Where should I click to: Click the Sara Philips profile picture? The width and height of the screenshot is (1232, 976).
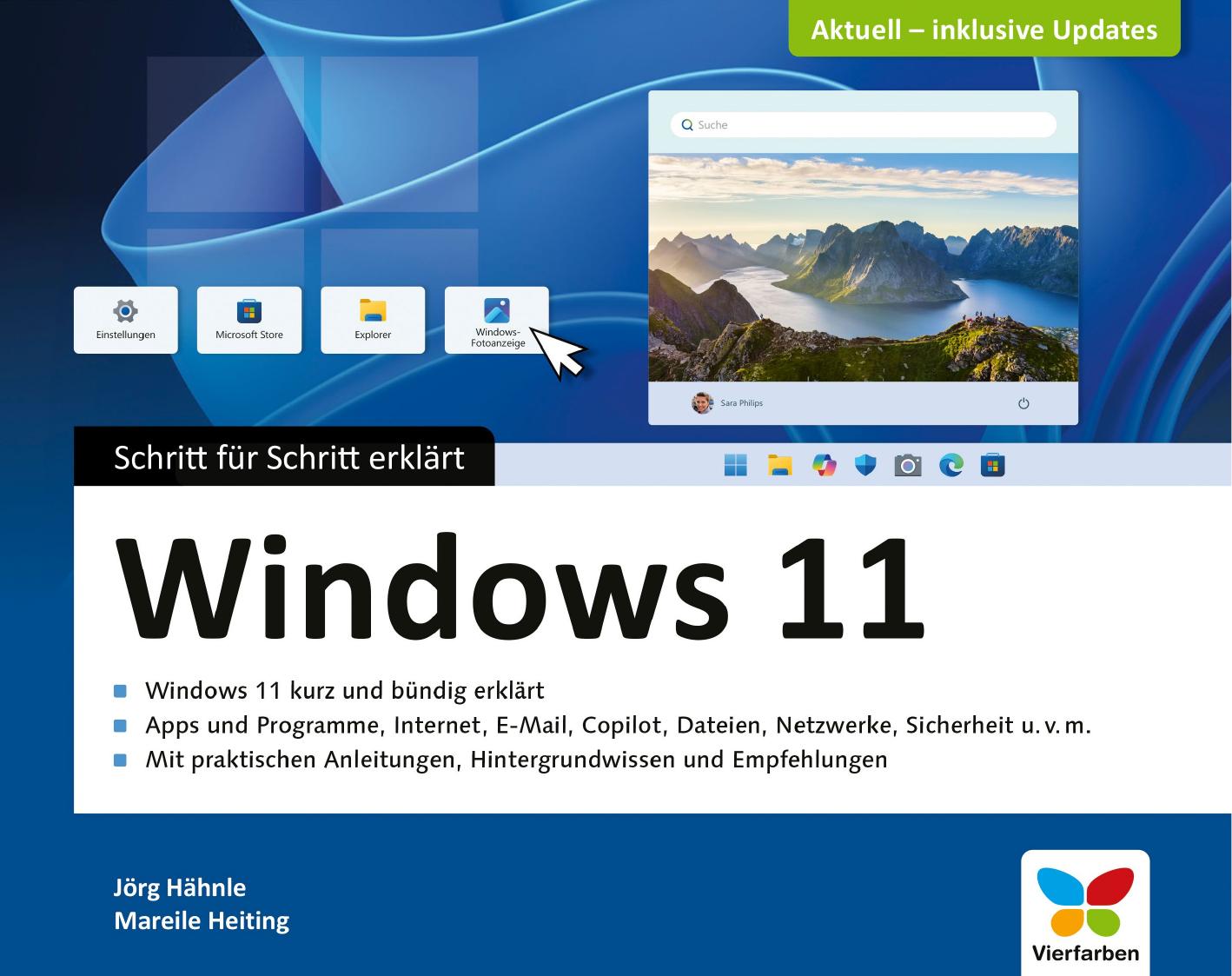[x=700, y=402]
